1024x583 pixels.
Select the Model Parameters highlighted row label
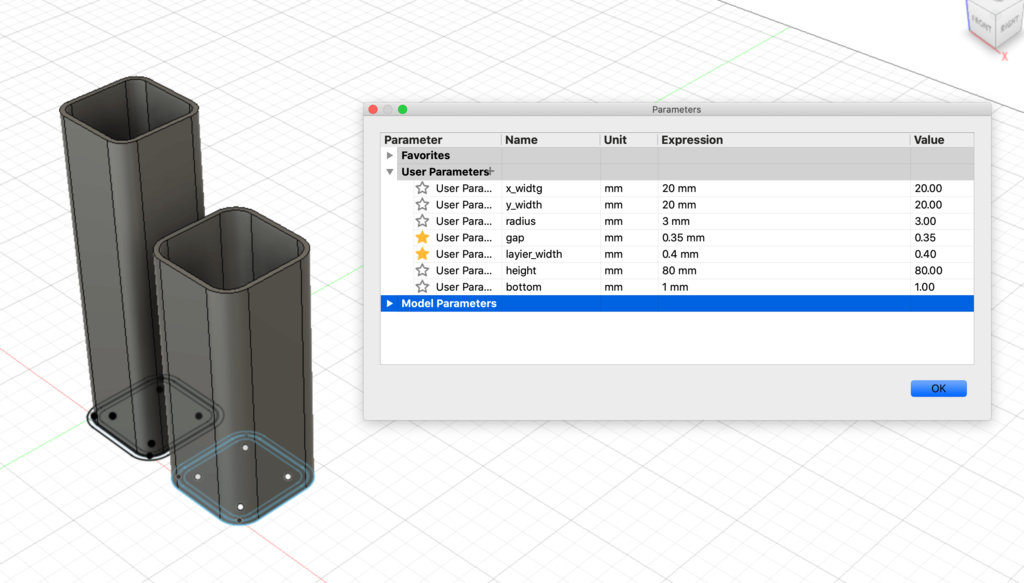click(x=449, y=304)
